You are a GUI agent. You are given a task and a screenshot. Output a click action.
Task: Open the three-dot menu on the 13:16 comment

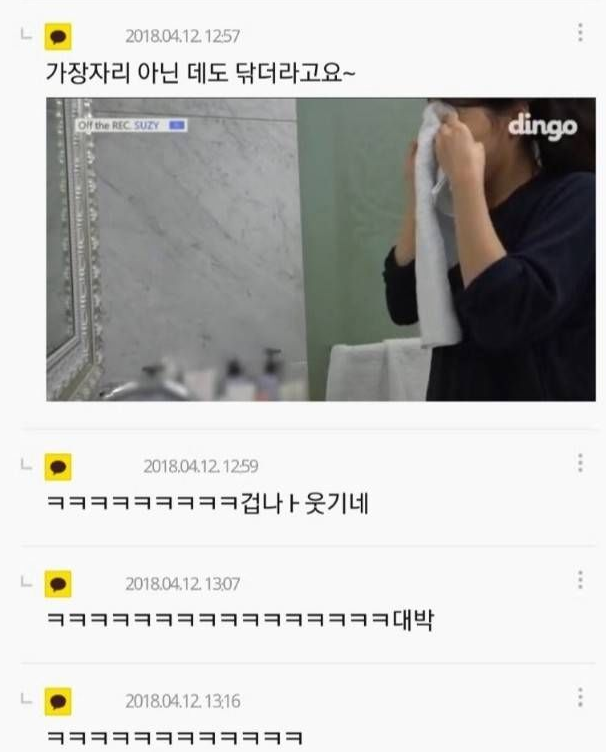(580, 697)
